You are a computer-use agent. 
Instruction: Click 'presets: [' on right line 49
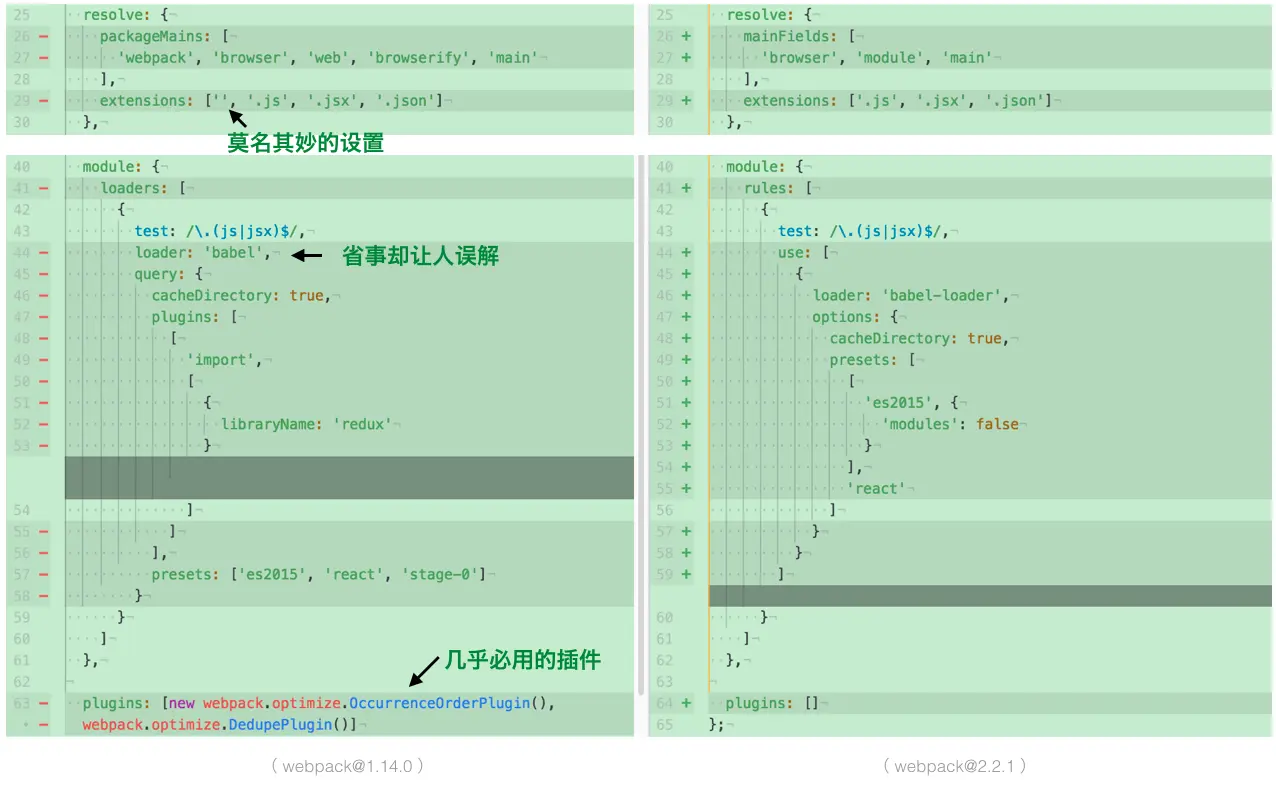point(873,360)
